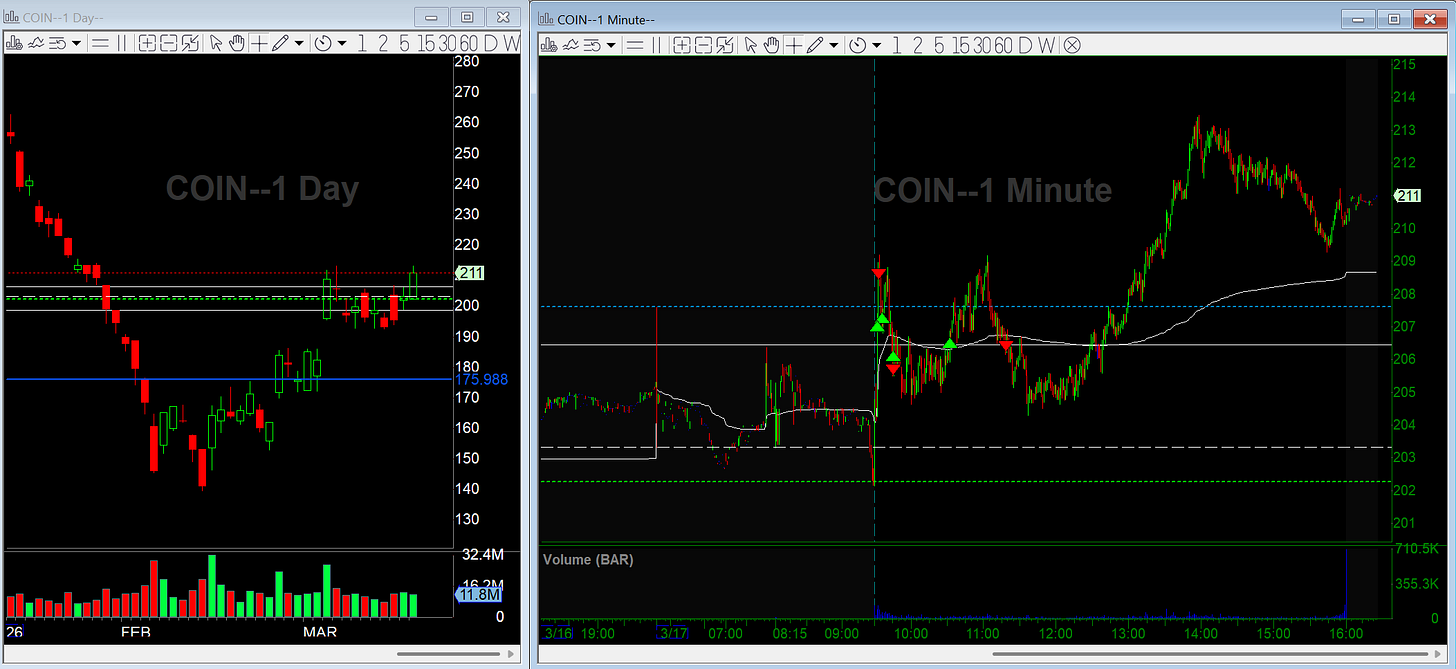Select horizontal lines tool in COIN 1 Day toolbar
Viewport: 1456px width, 669px height.
[x=100, y=43]
